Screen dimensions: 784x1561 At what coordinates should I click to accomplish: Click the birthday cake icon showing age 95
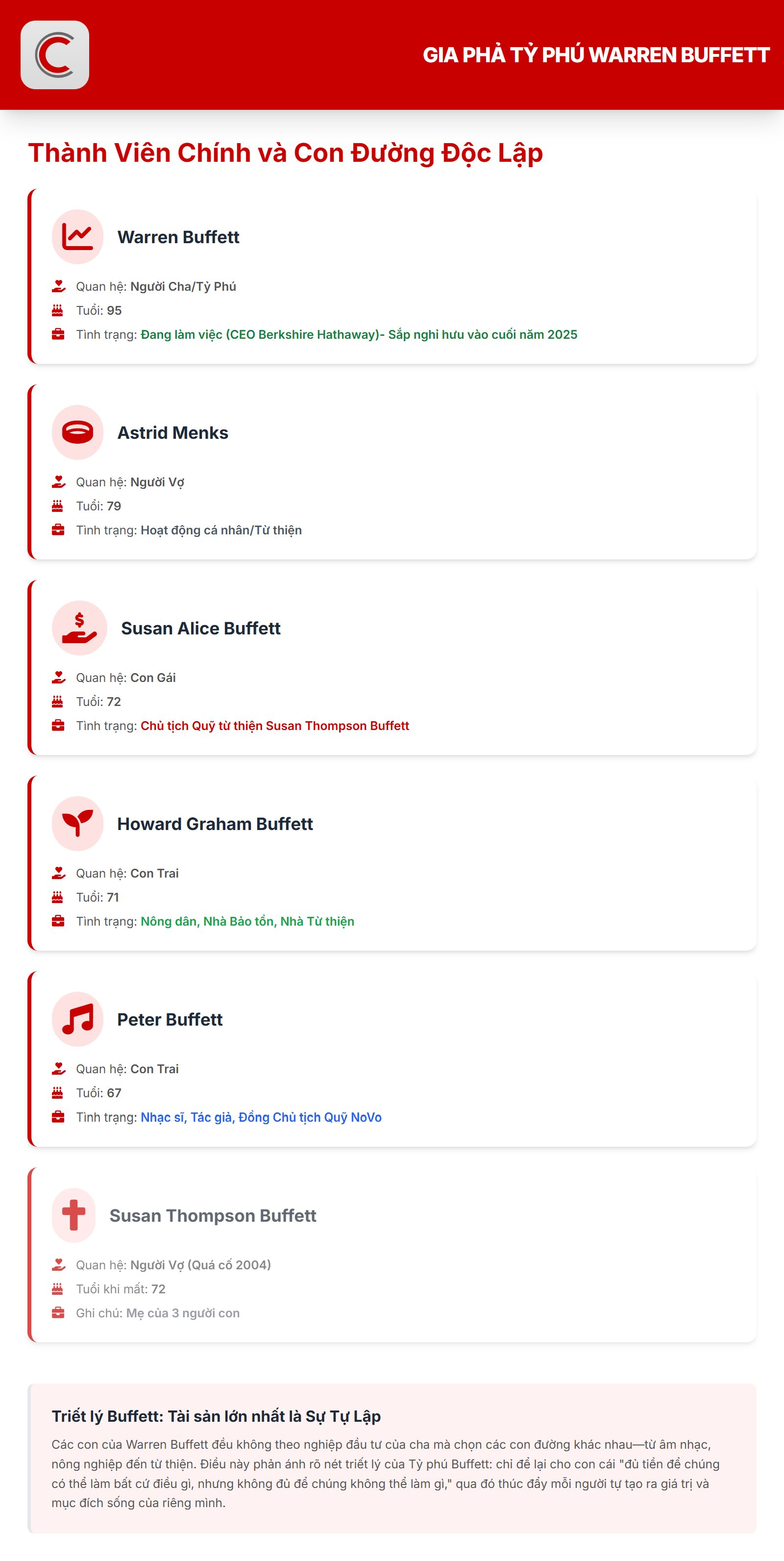[57, 310]
